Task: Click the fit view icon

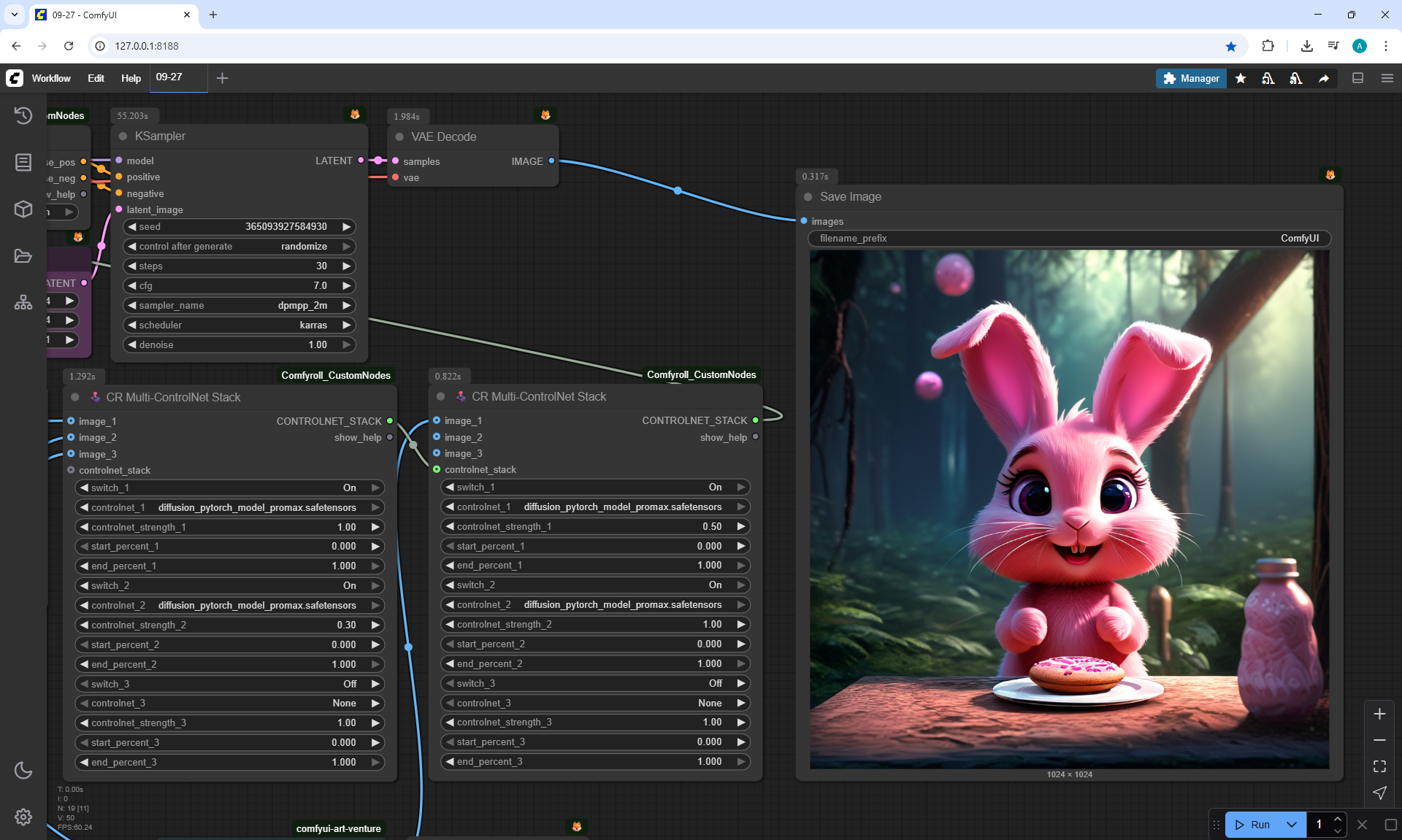Action: (x=1379, y=766)
